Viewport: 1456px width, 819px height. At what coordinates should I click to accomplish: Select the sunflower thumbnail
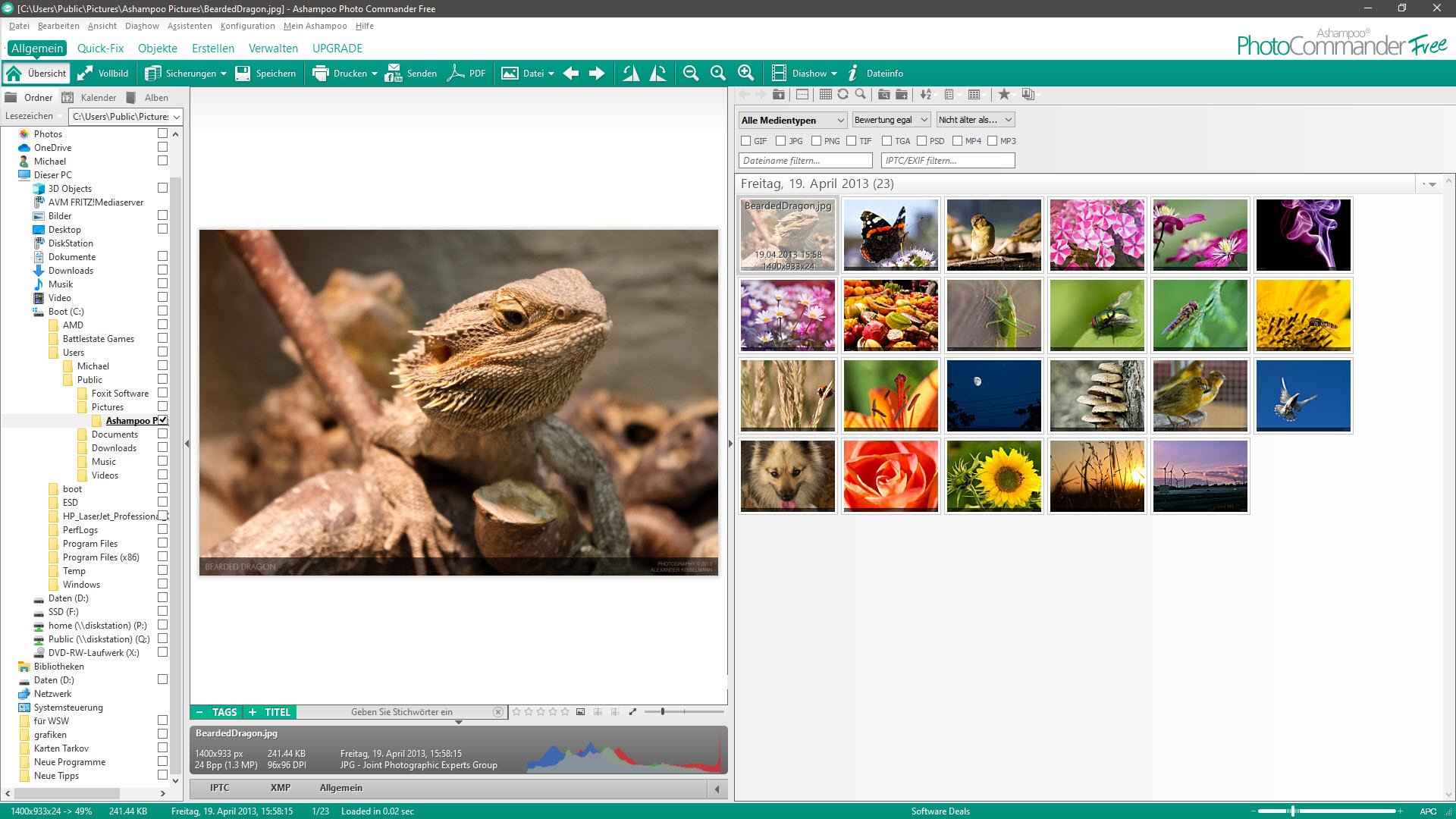click(x=993, y=475)
